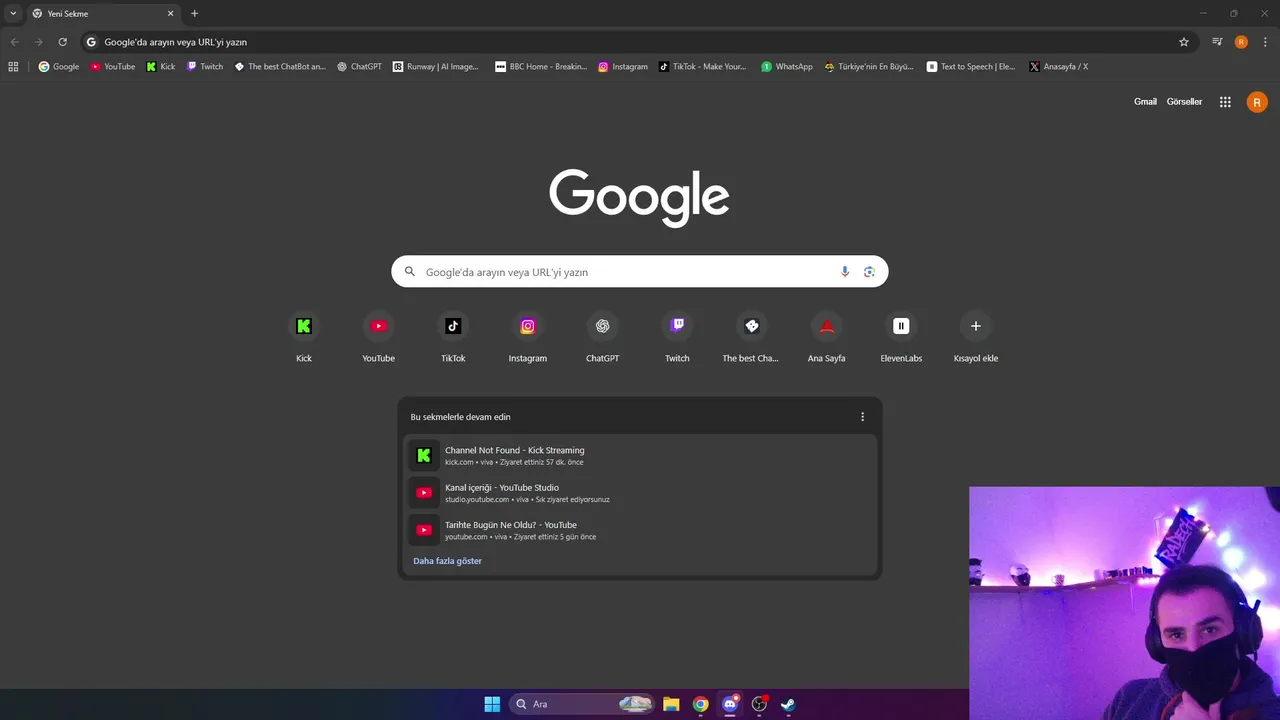Open The best ChatBot bookmark
The height and width of the screenshot is (720, 1280).
[280, 67]
